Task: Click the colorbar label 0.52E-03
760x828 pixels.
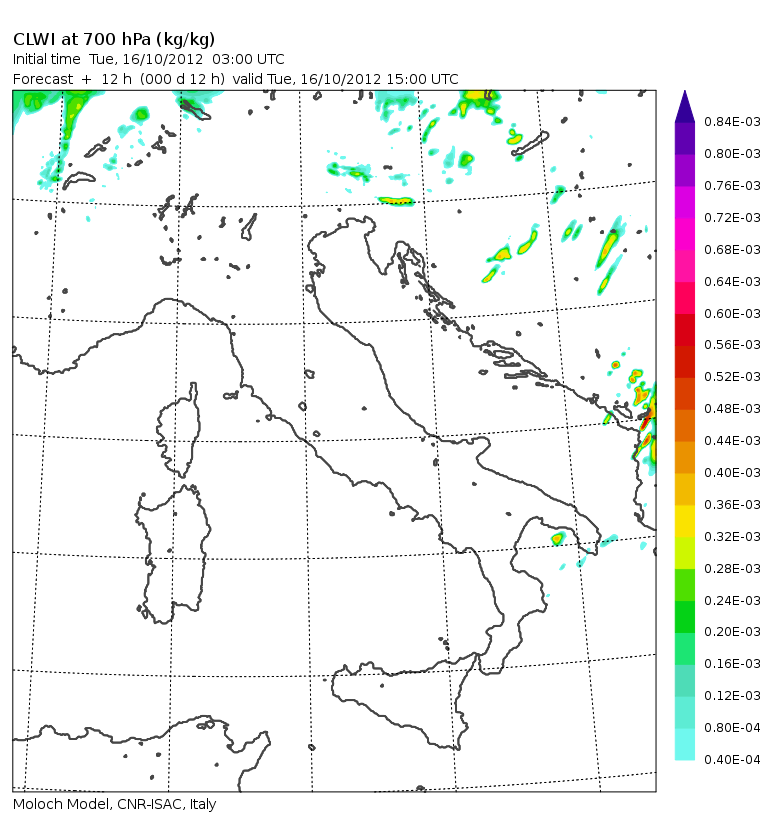Action: (x=732, y=377)
